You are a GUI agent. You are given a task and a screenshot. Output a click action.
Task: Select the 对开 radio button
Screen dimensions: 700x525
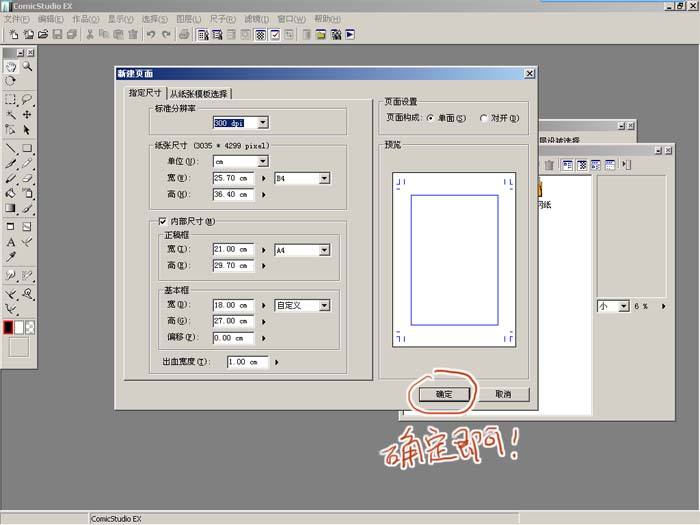point(484,118)
